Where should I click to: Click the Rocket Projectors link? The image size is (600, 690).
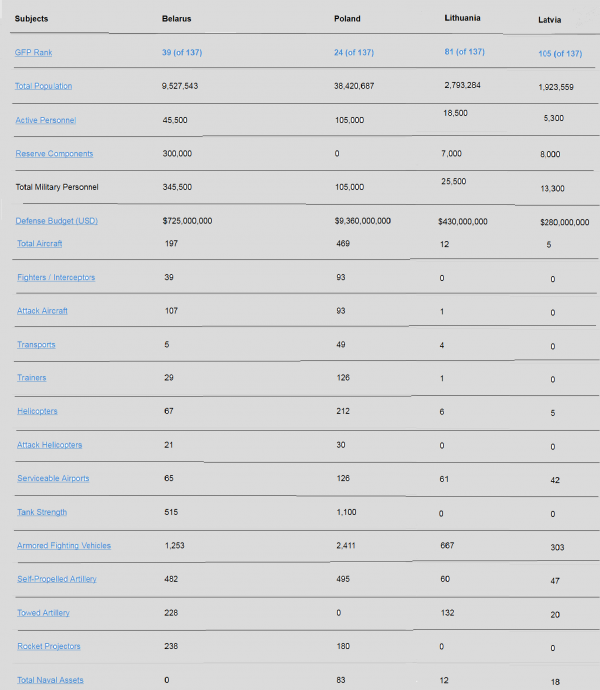pos(48,647)
